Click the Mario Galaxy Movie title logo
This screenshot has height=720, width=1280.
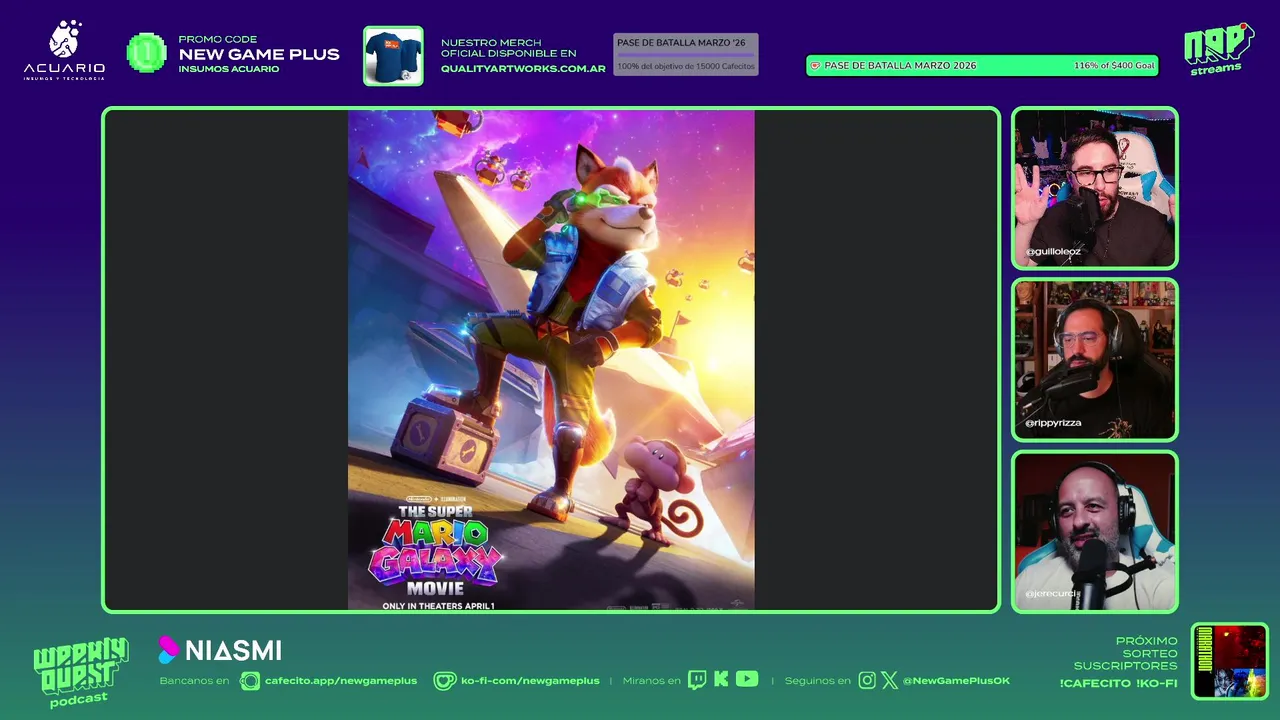[x=434, y=548]
